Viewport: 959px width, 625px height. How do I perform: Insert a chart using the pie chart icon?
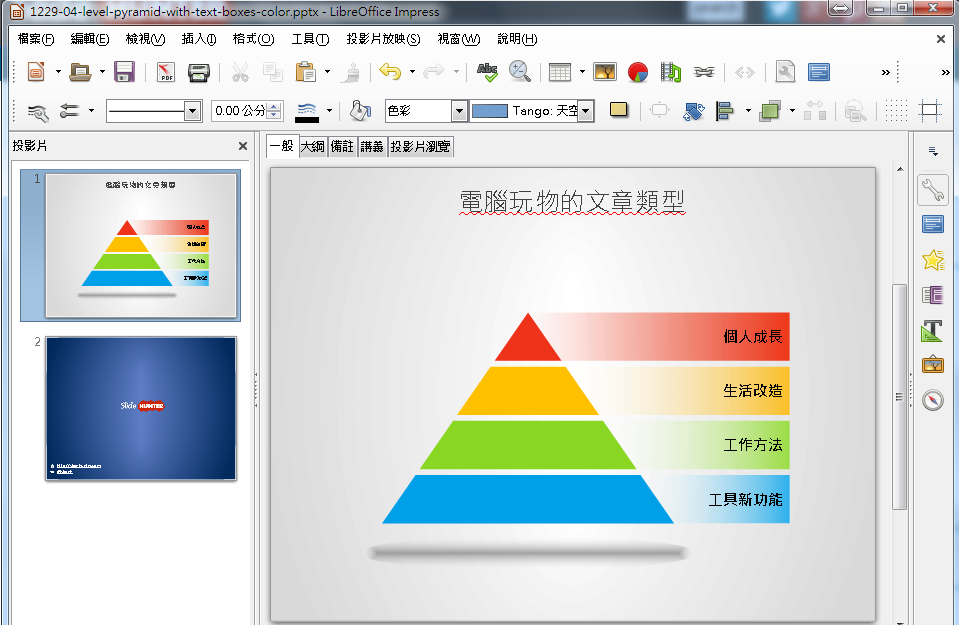pyautogui.click(x=637, y=72)
